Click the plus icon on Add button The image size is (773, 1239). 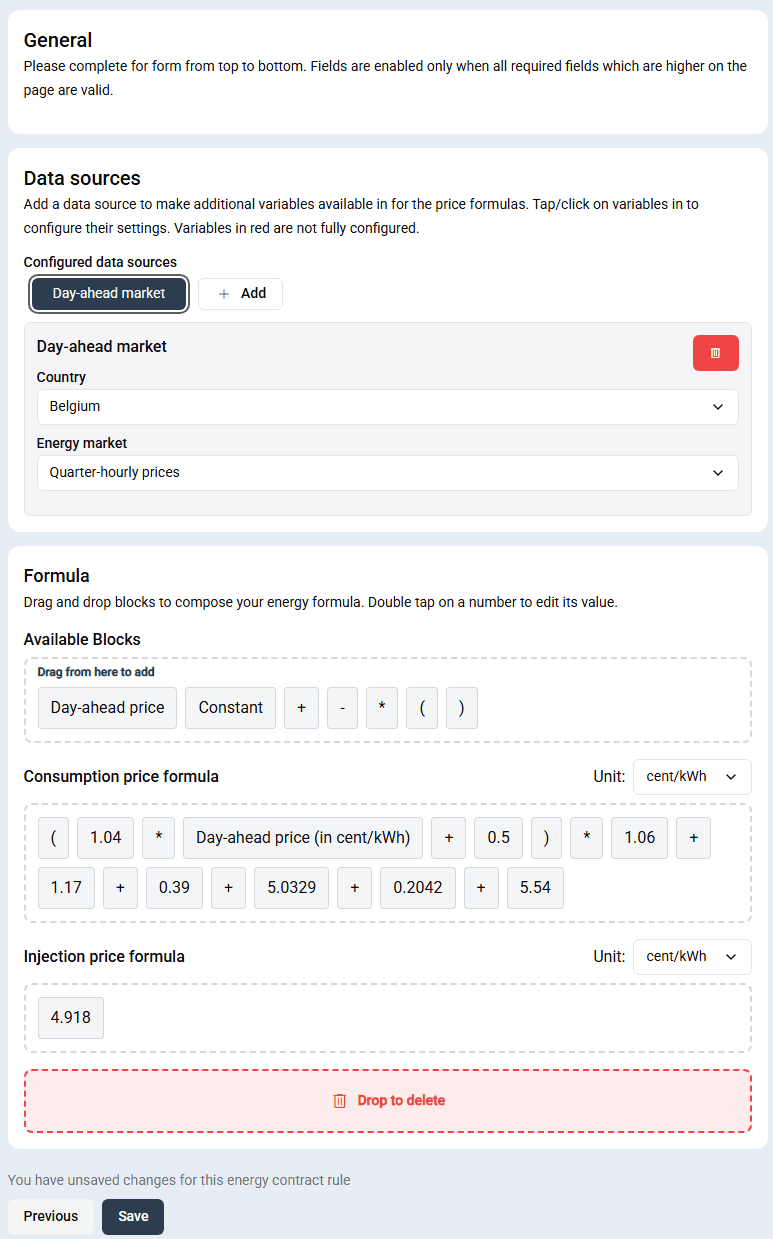222,293
